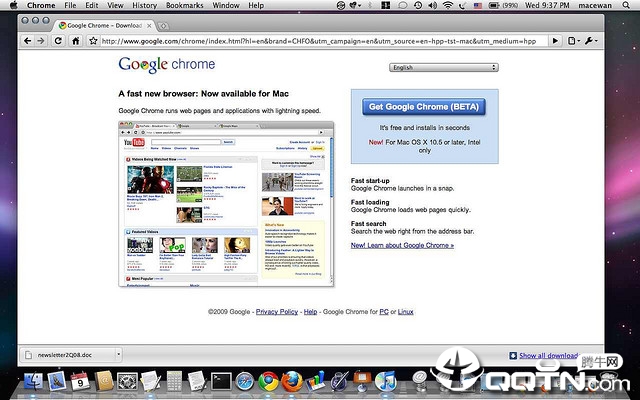Open the Chrome application menu

tap(41, 5)
